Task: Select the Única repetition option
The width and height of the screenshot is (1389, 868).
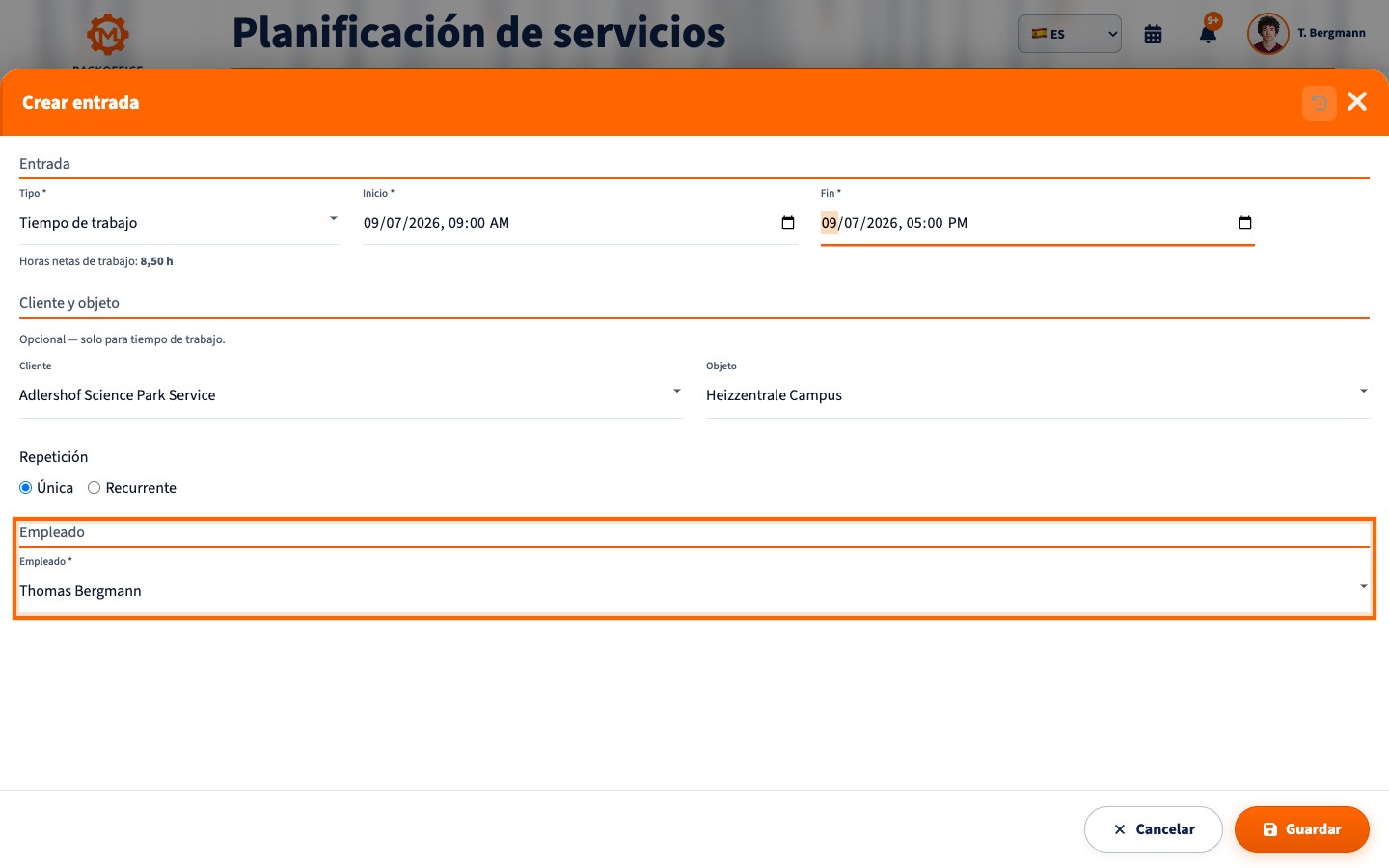Action: [26, 488]
